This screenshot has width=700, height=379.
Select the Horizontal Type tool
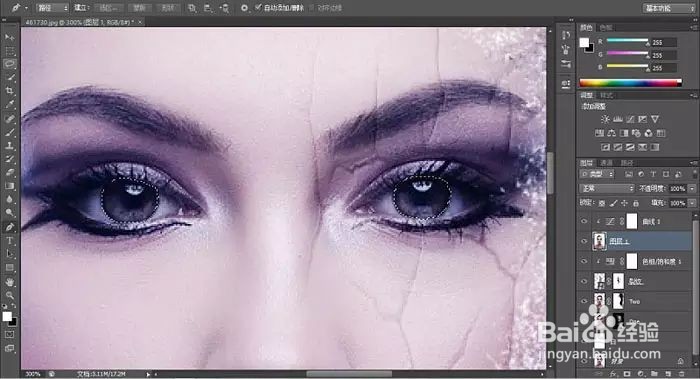(x=9, y=241)
